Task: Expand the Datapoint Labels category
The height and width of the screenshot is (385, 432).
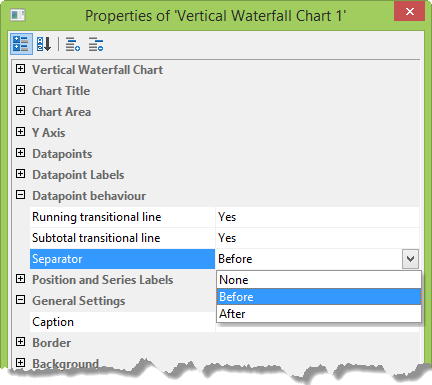Action: 20,174
